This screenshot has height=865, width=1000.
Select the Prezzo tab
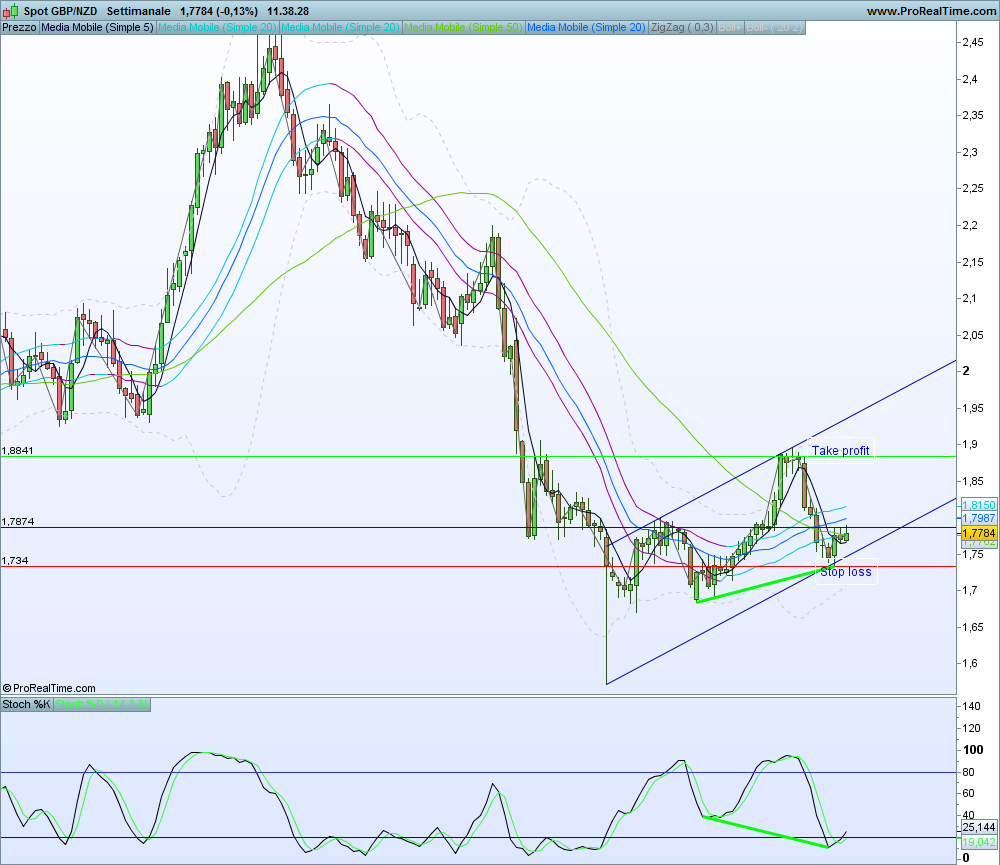(x=20, y=27)
